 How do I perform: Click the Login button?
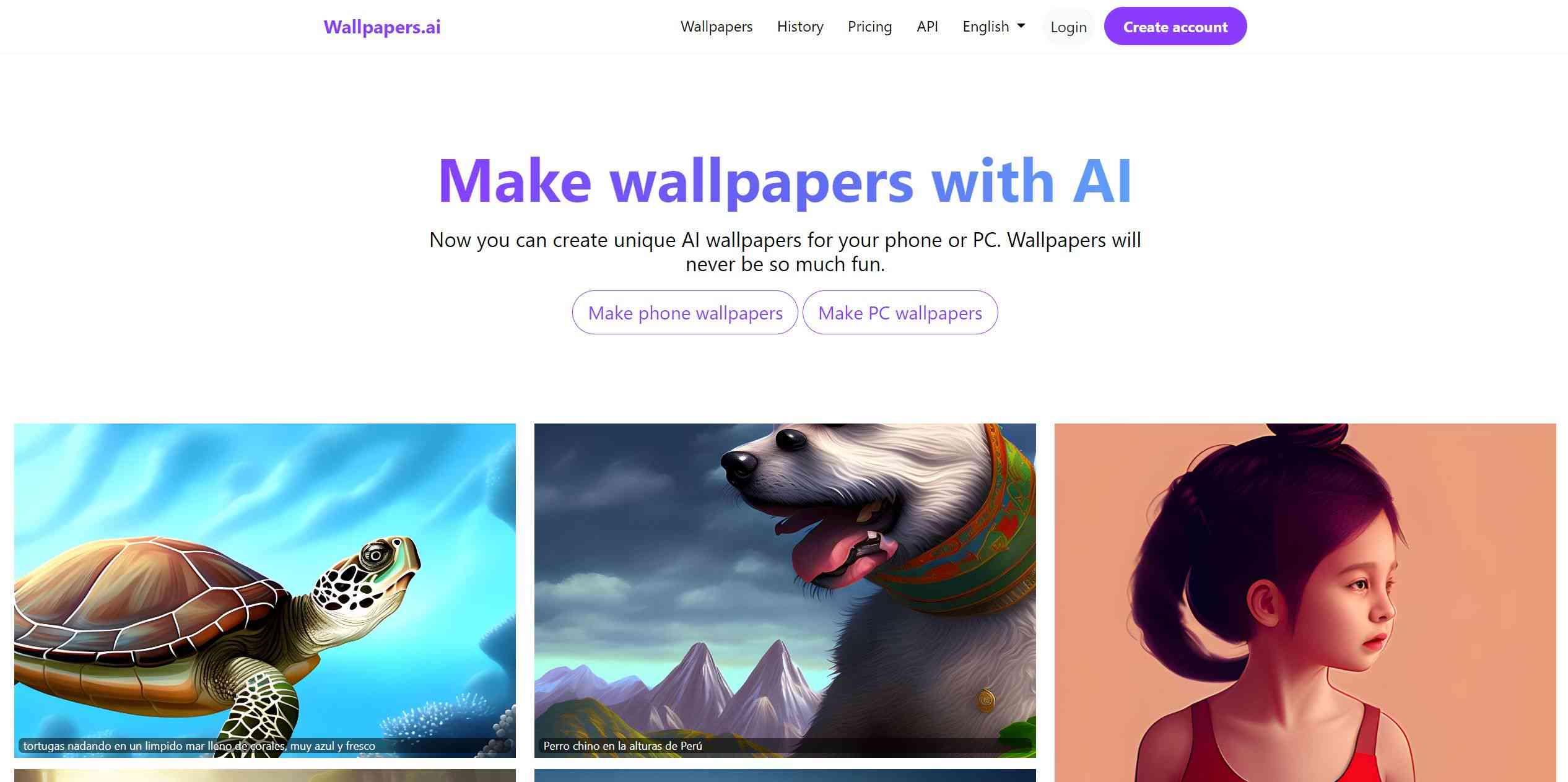[x=1068, y=26]
